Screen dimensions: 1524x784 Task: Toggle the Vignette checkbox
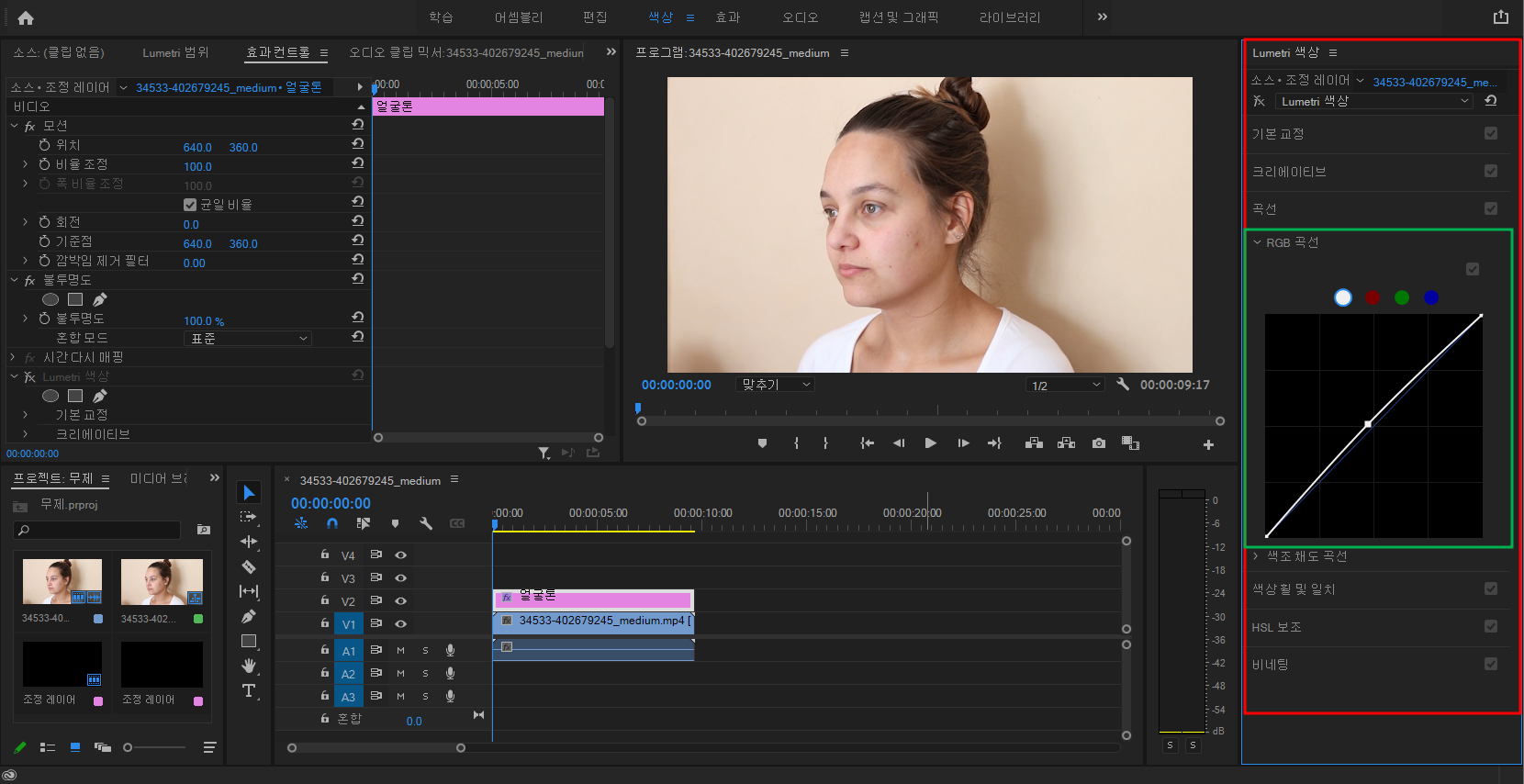(1491, 664)
